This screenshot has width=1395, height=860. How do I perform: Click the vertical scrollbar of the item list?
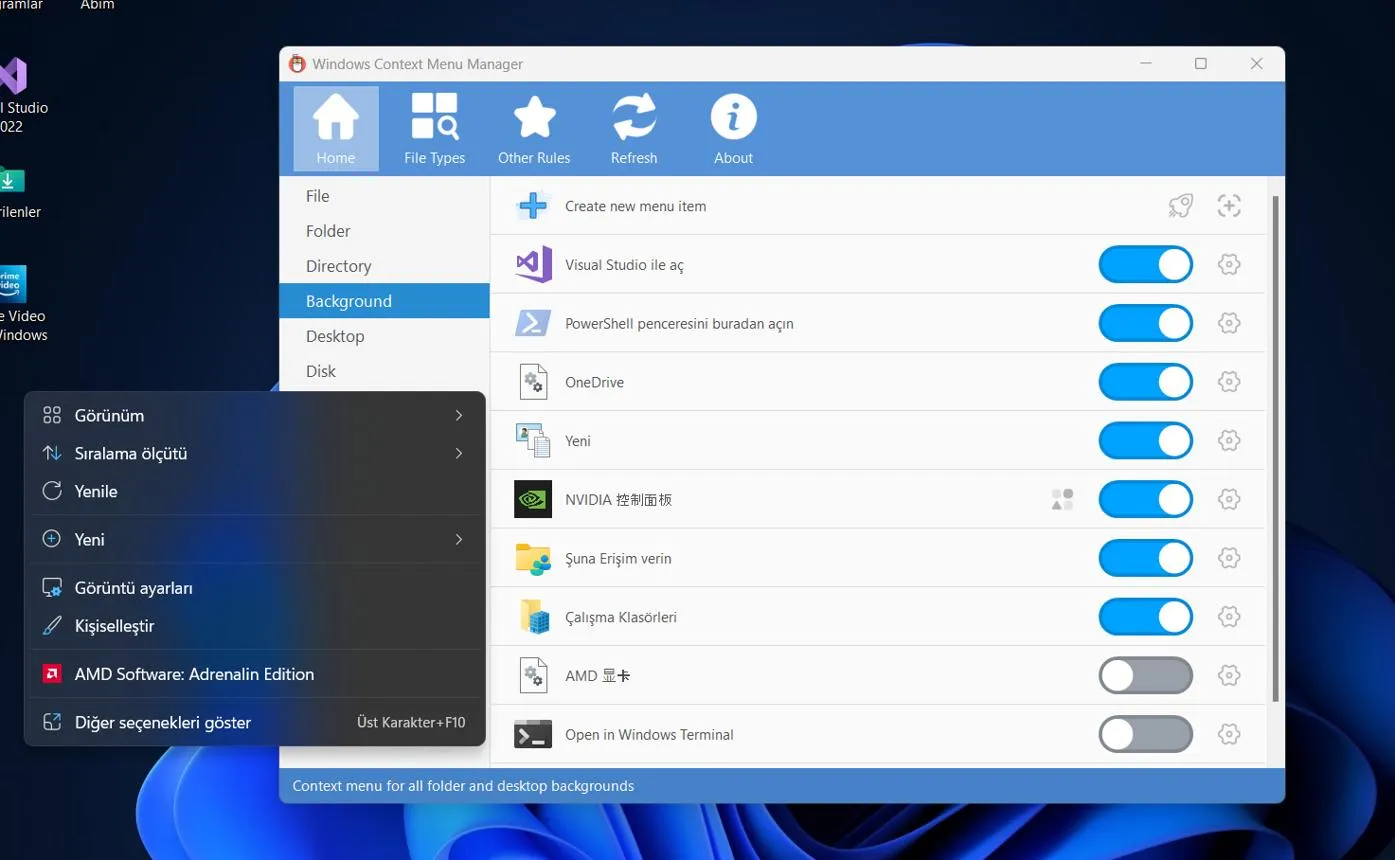point(1275,449)
